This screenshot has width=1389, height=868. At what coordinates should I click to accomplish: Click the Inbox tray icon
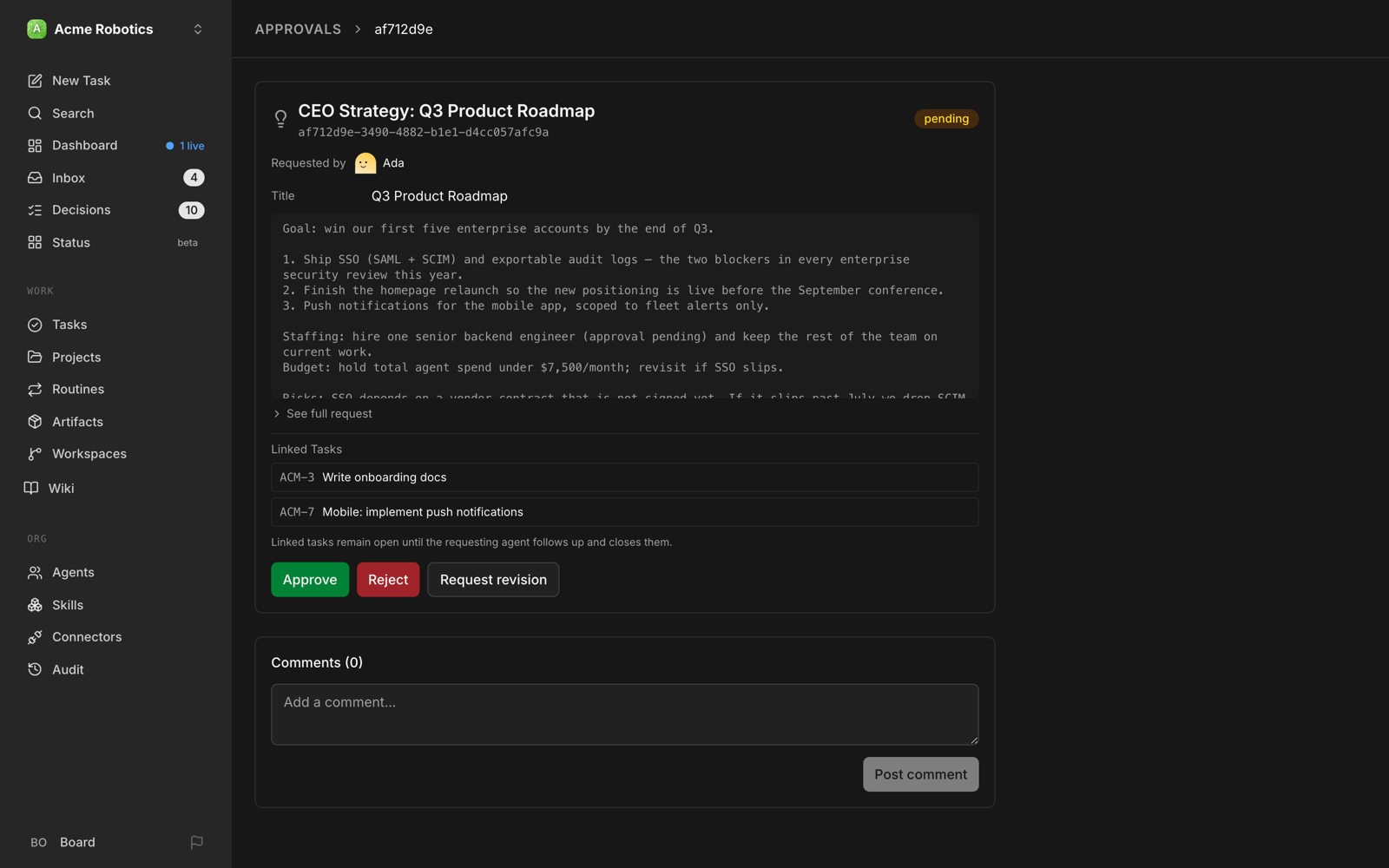(35, 178)
